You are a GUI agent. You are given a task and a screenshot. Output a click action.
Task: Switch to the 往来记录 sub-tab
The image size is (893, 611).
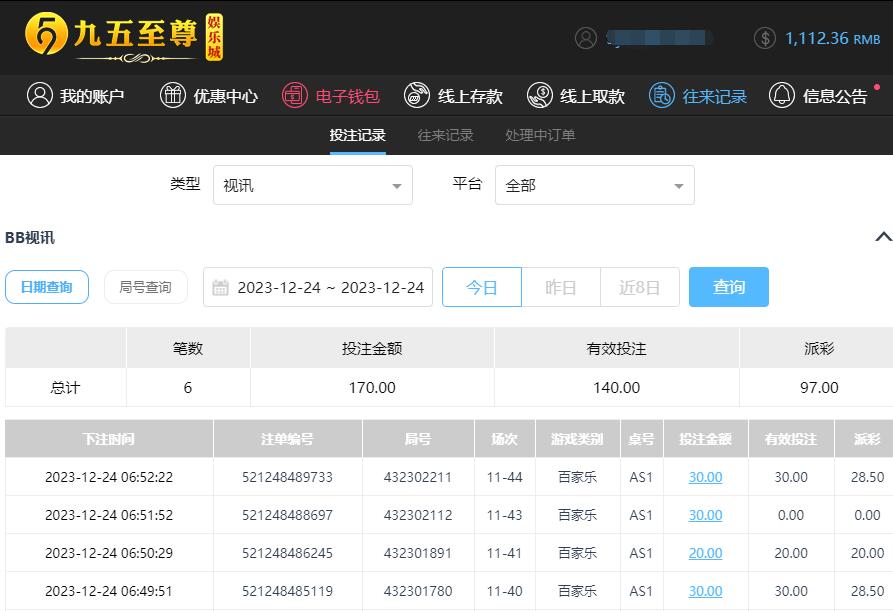coord(445,135)
